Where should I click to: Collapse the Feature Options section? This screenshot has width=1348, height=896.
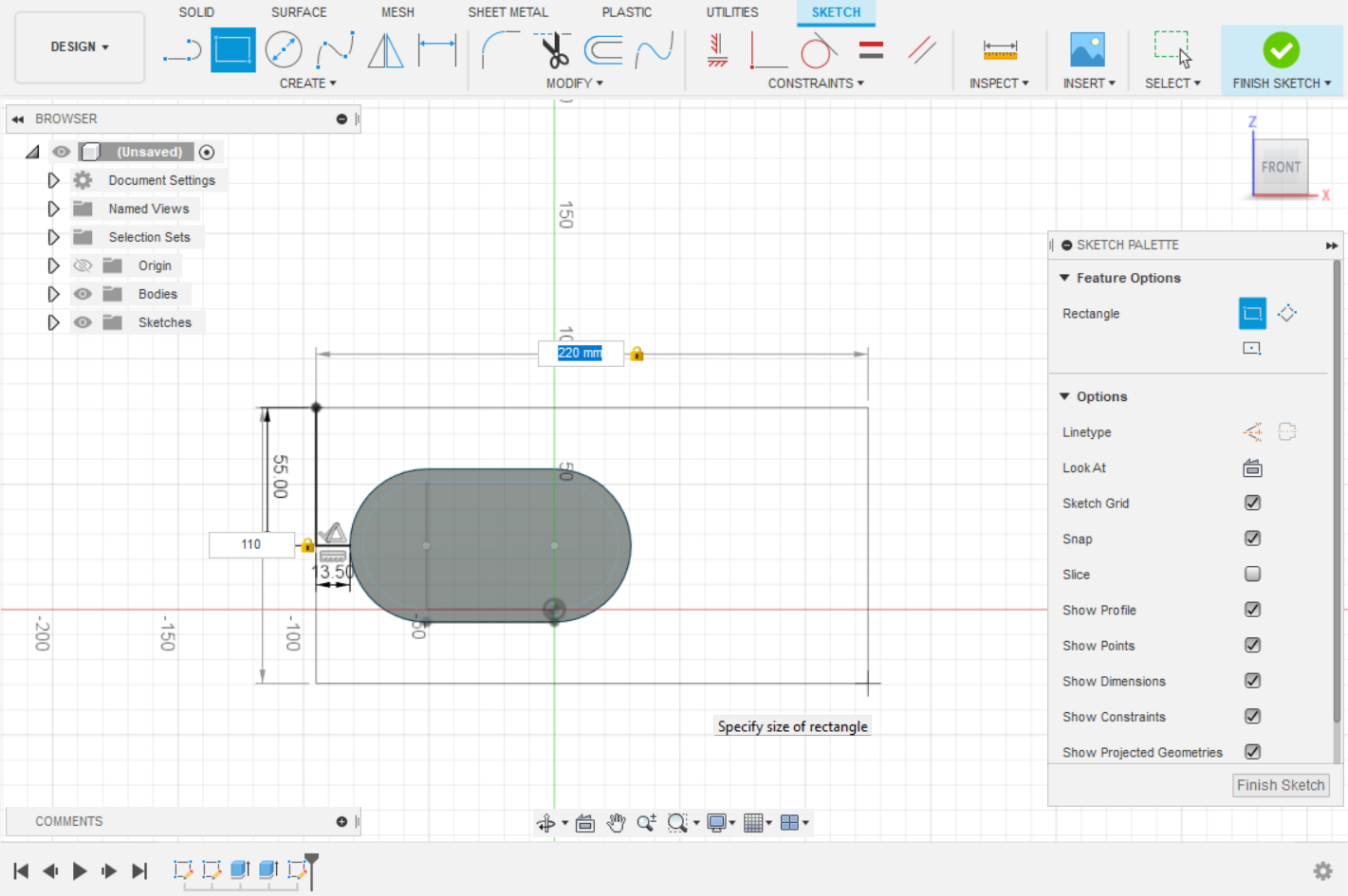pos(1065,278)
